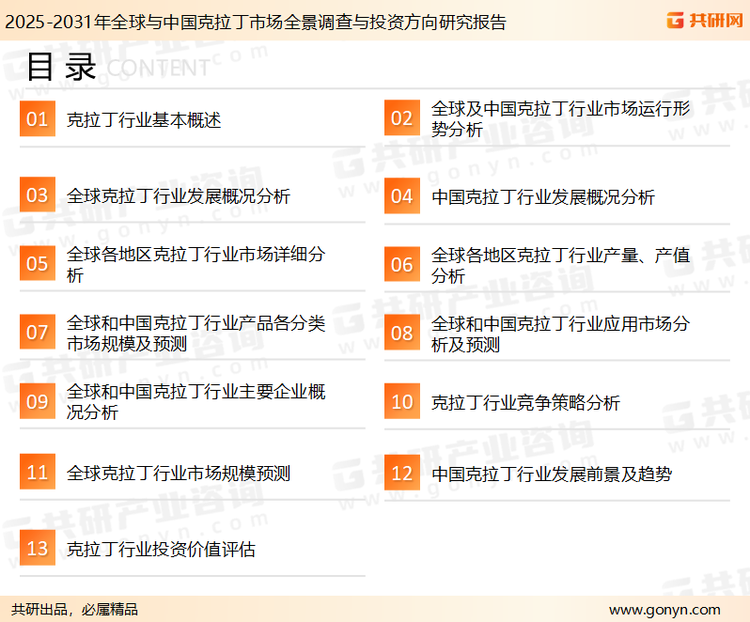Select chapter title 全球和中国克拉丁行业应用市场分析及预测

(x=561, y=334)
